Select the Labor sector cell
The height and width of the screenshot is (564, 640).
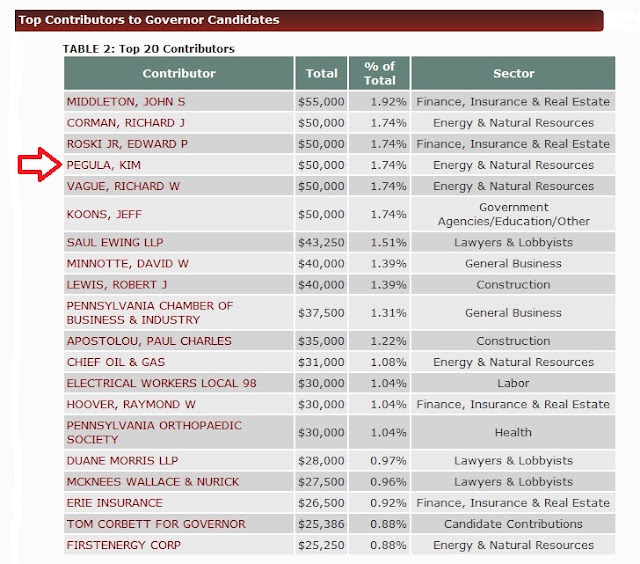[513, 383]
